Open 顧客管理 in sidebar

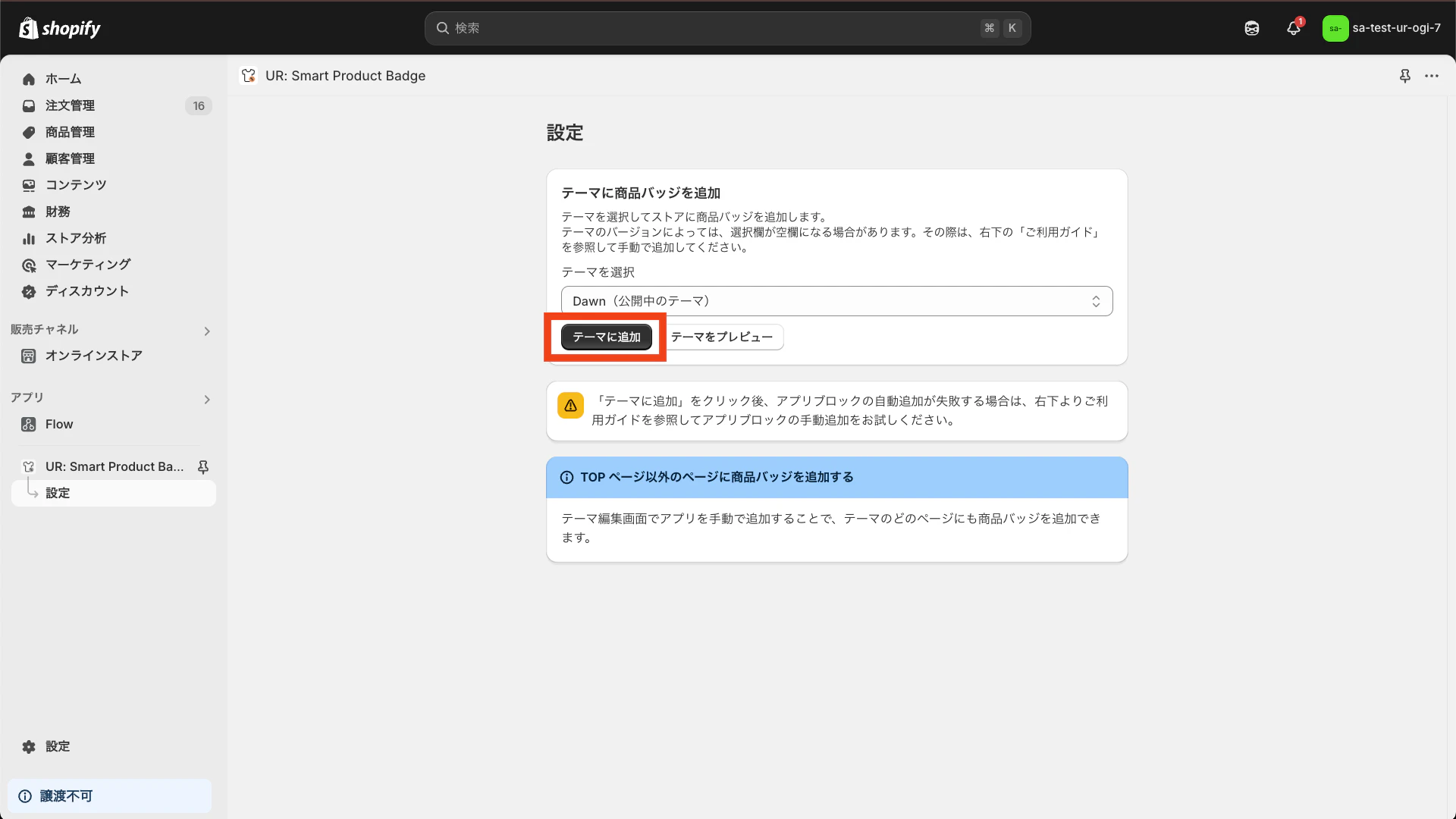pyautogui.click(x=114, y=158)
